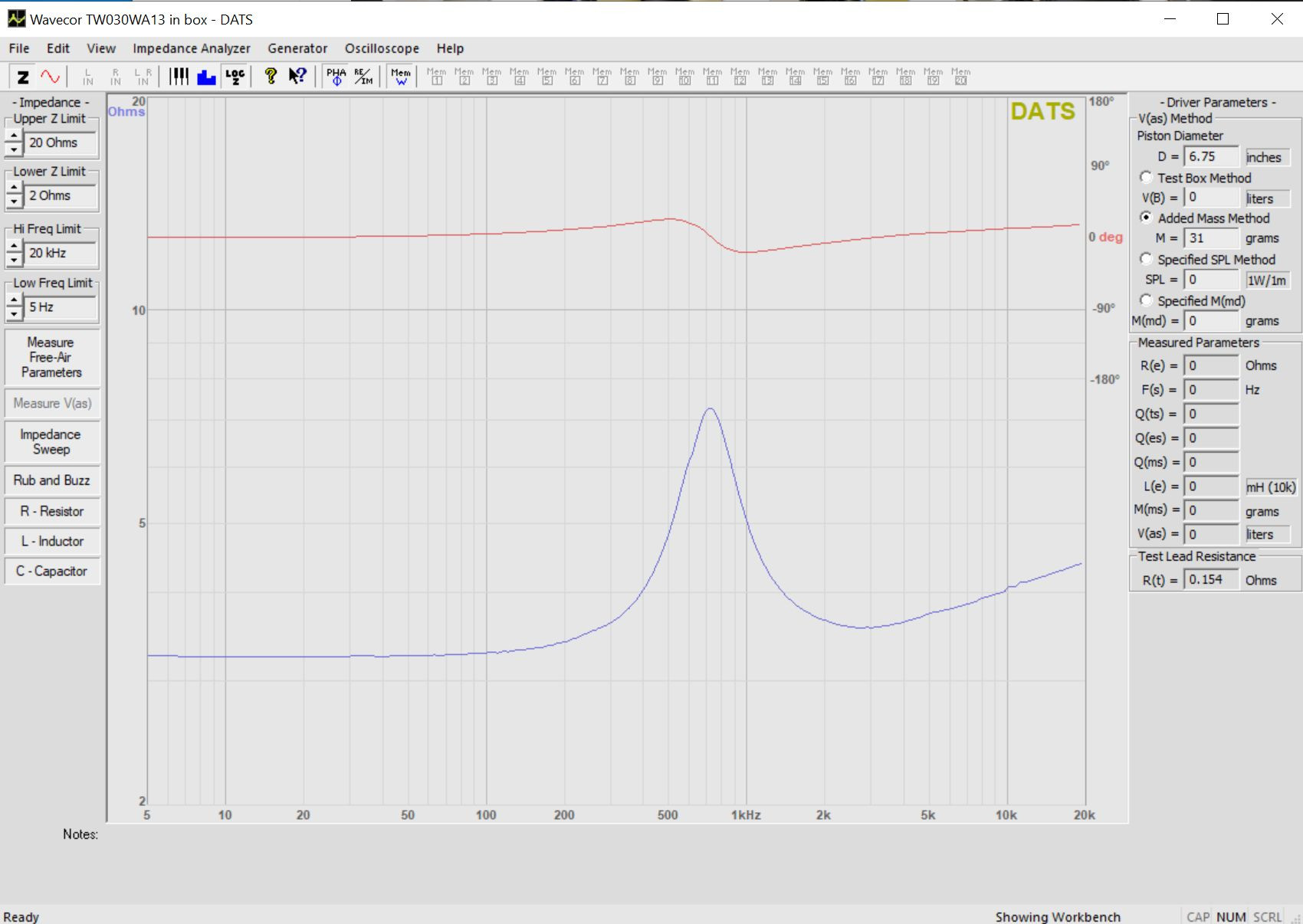Choose the Specified SPL Method option

coord(1146,259)
